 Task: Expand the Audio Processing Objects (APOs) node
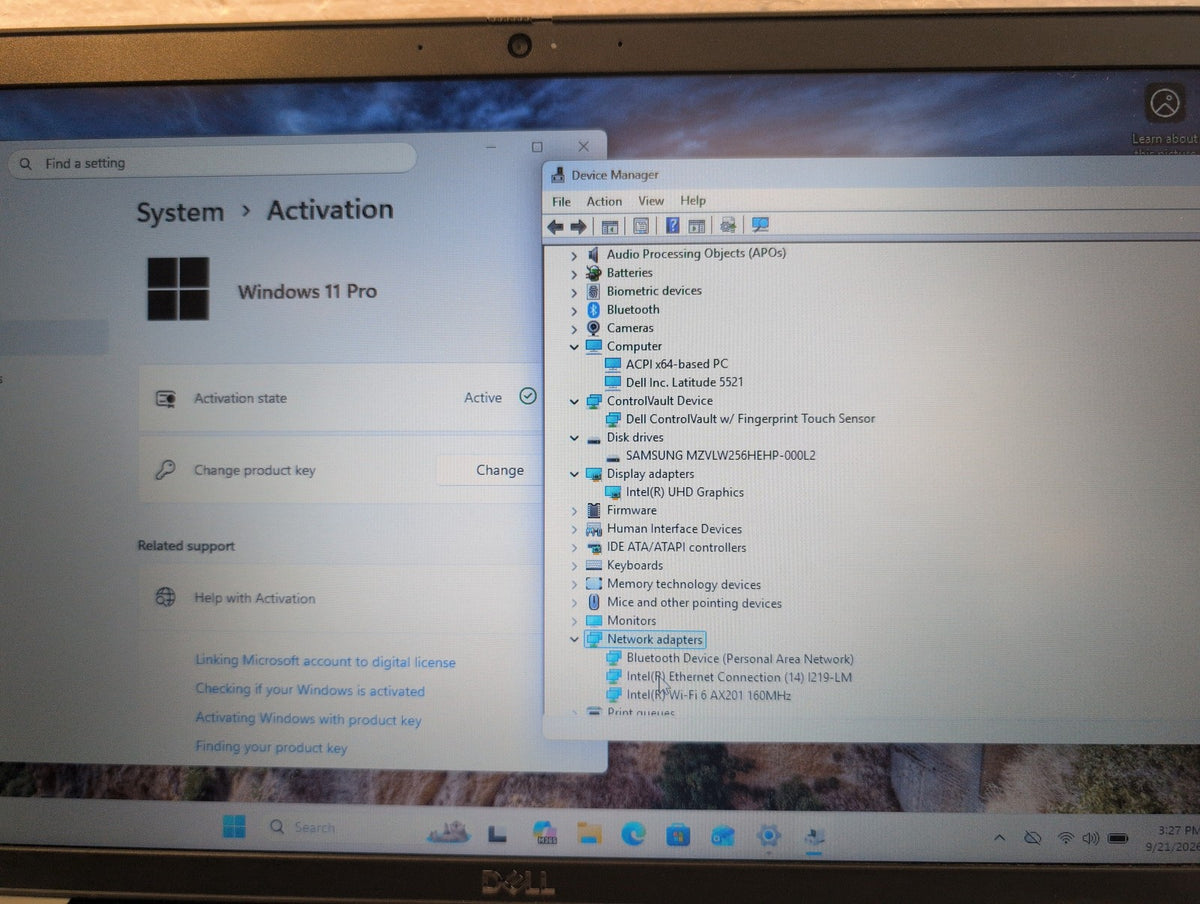click(574, 254)
